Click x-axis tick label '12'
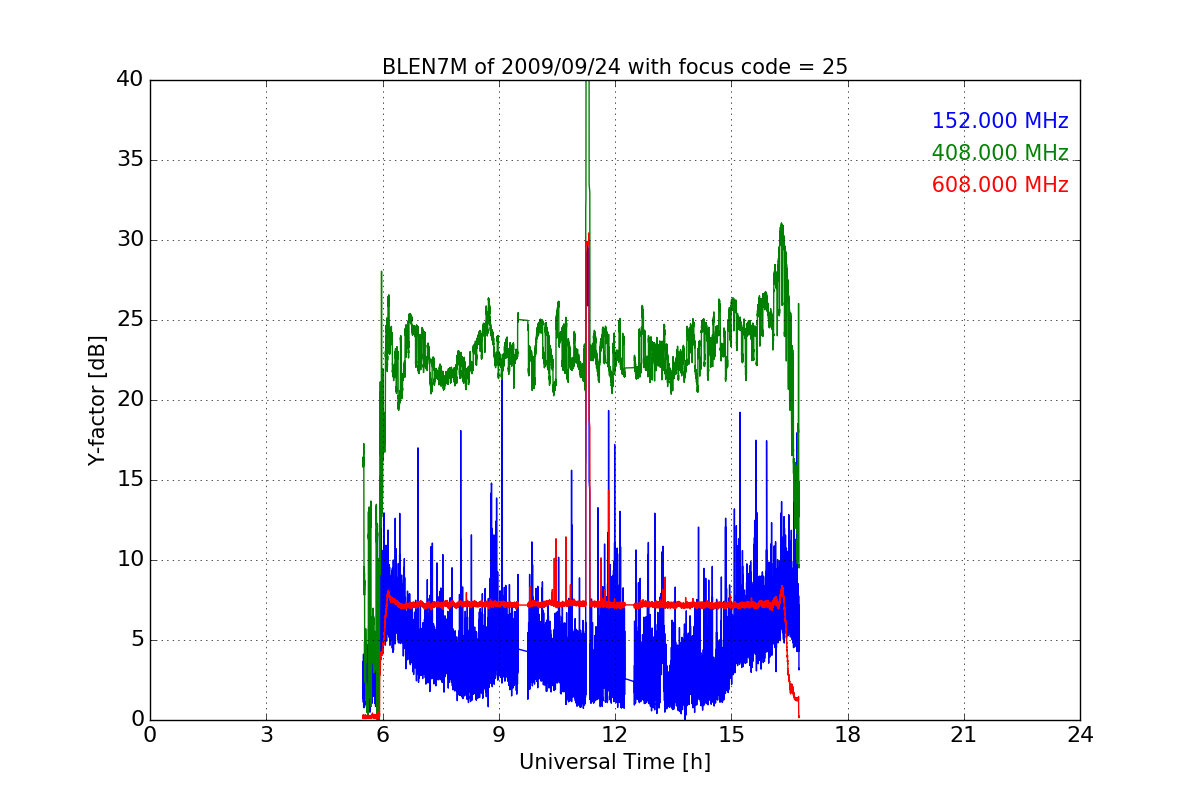 coord(615,734)
